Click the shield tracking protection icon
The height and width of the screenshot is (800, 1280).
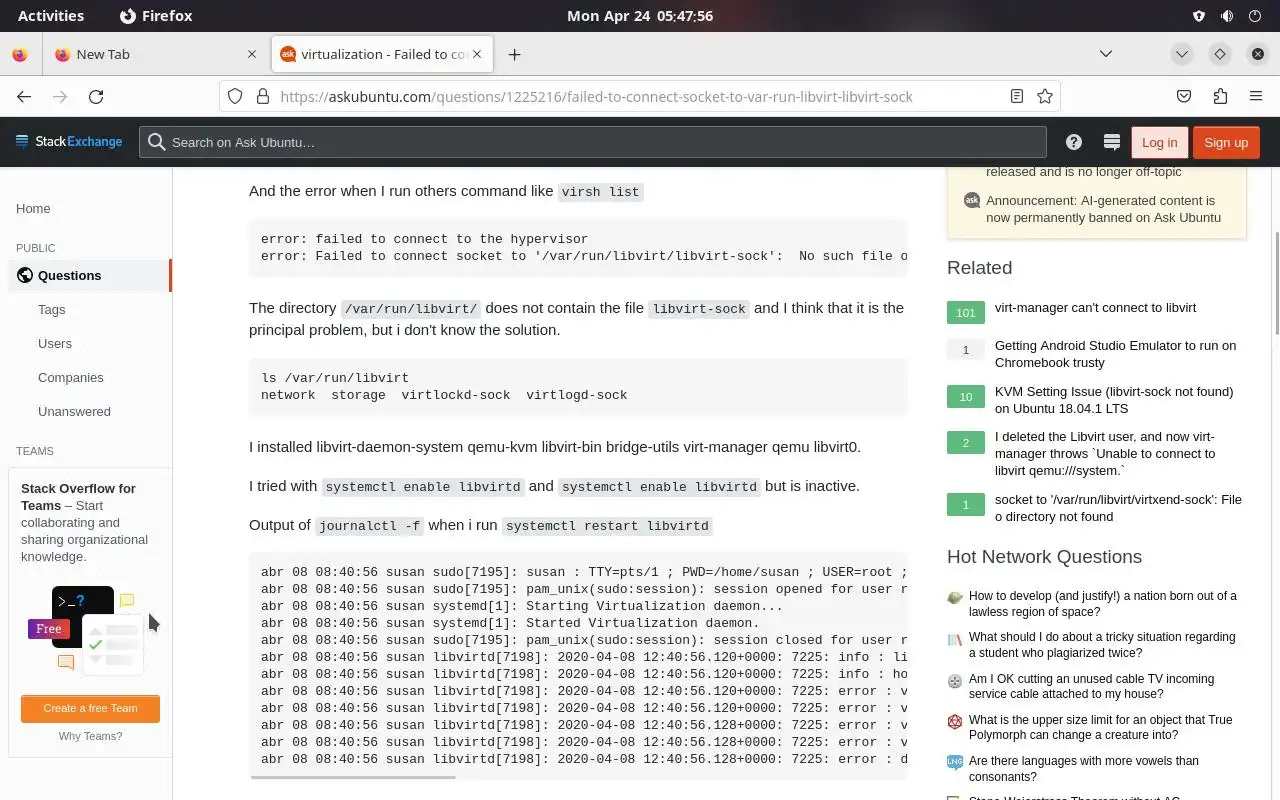tap(235, 96)
